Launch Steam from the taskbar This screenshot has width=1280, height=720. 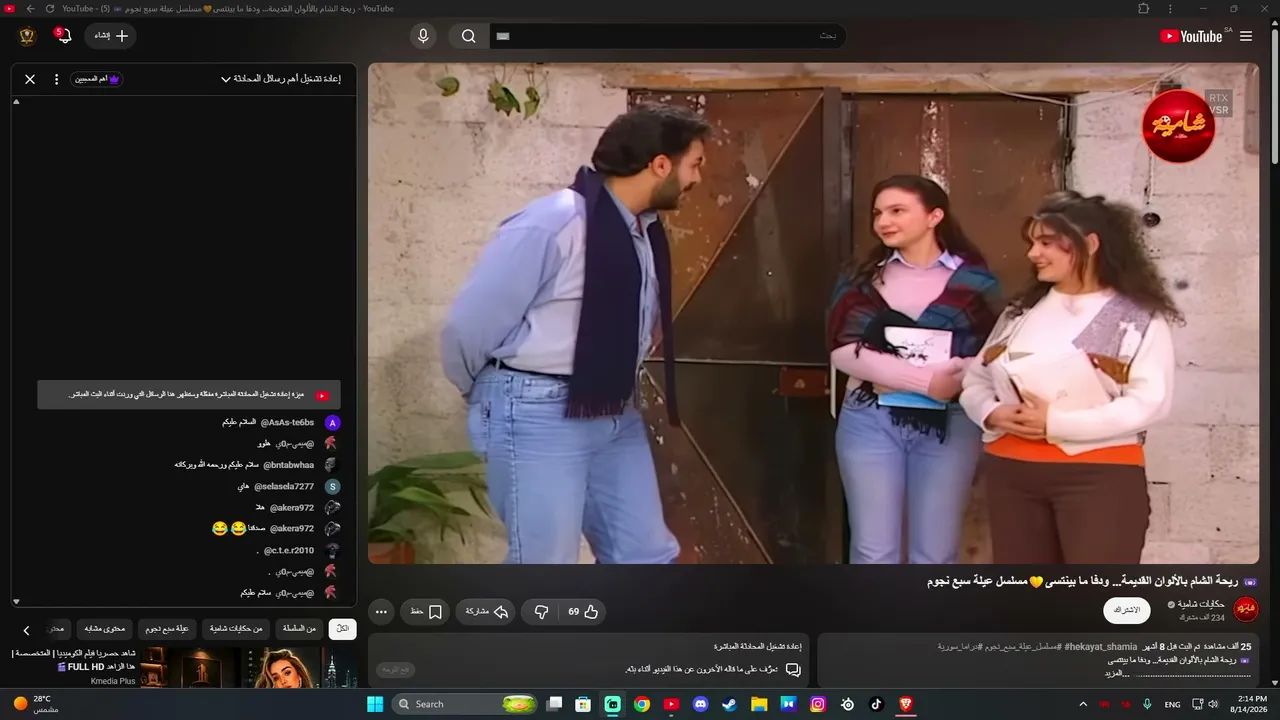pos(730,704)
